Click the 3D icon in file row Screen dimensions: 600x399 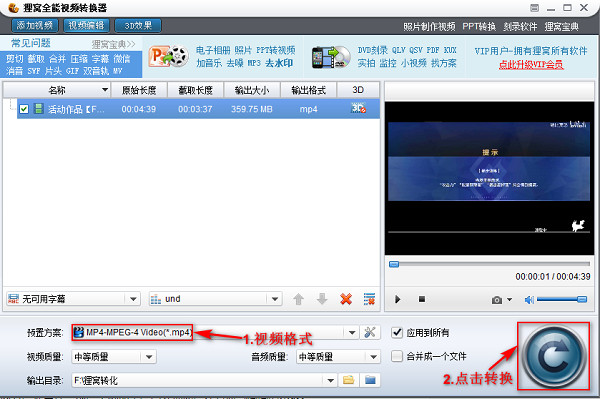click(x=358, y=109)
